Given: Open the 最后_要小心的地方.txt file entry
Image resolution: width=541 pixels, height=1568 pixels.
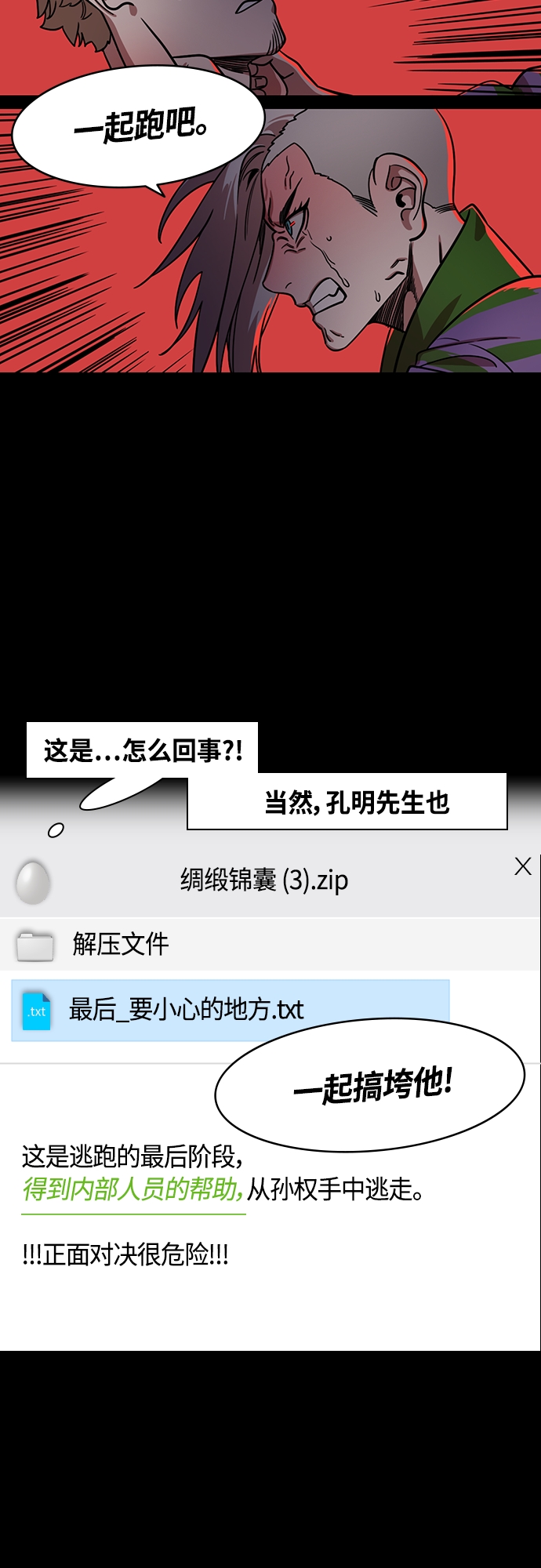Looking at the screenshot, I should click(x=231, y=1010).
